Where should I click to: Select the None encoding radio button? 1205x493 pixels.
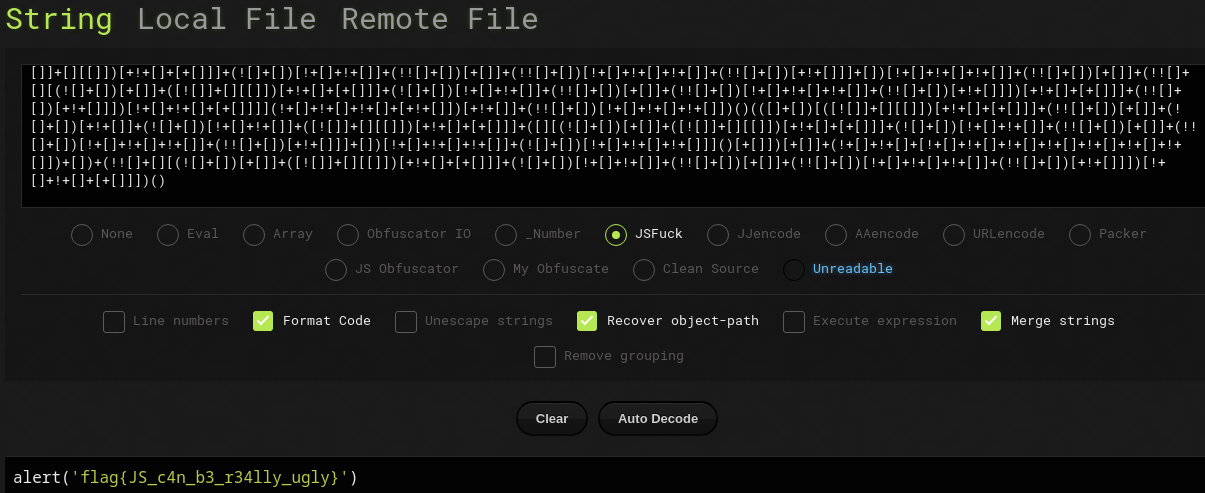(x=82, y=234)
